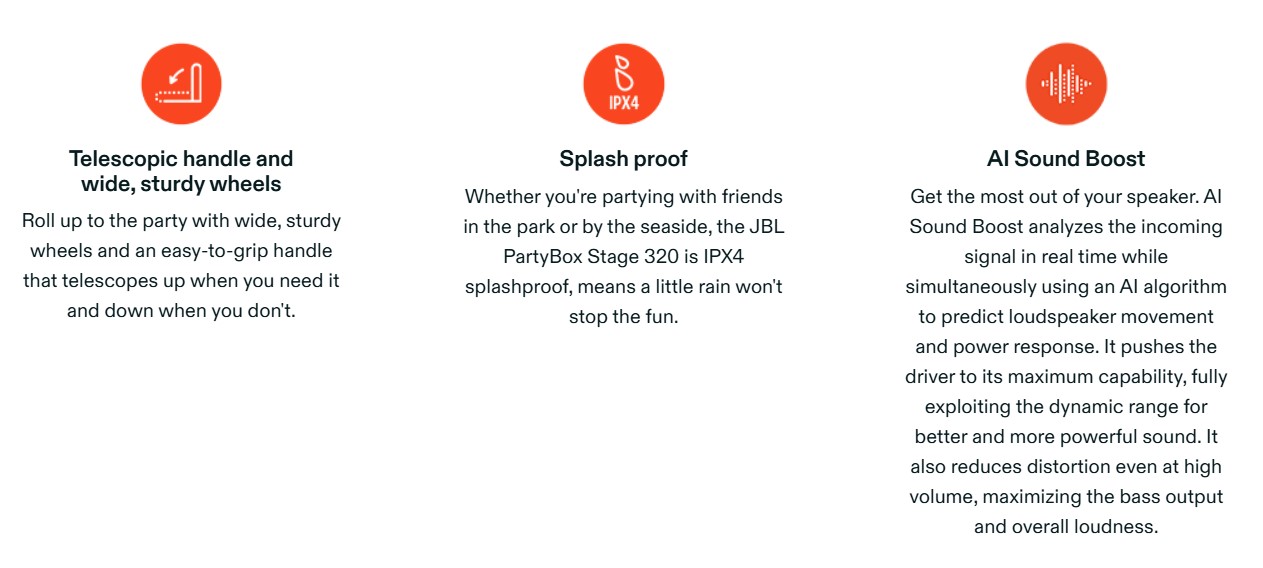This screenshot has height=568, width=1263.
Task: Select the 'AI Sound Boost' heading
Action: [x=1066, y=159]
